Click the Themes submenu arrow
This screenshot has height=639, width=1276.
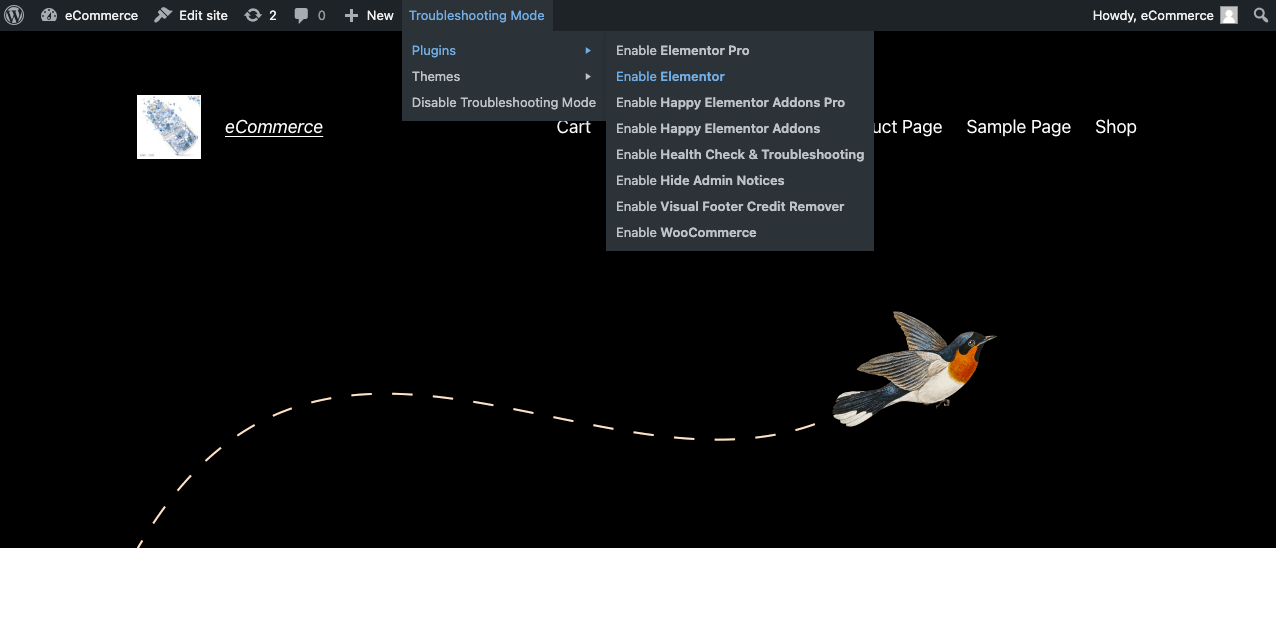588,76
